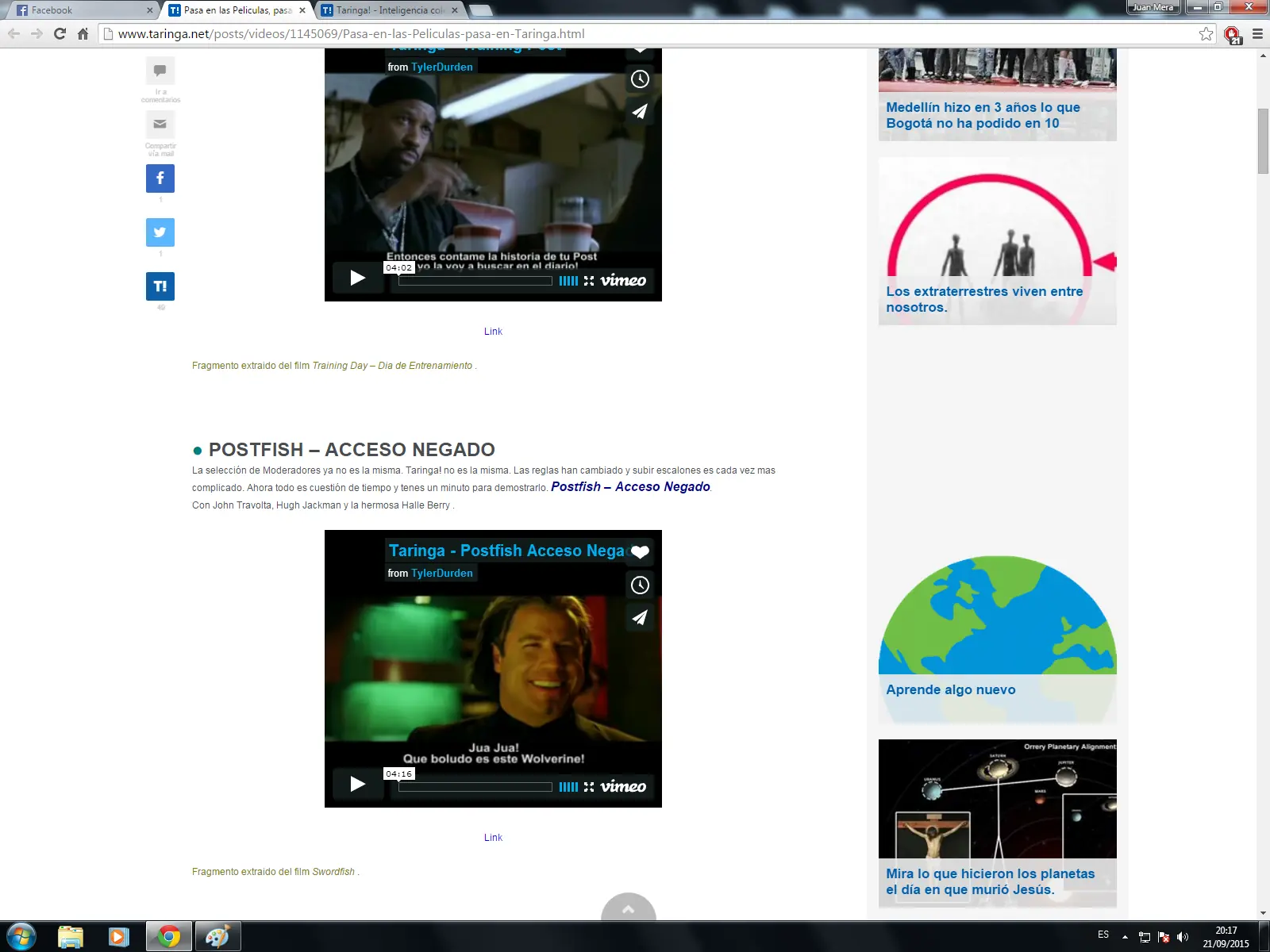Click the ES language indicator in tray

pos(1103,935)
